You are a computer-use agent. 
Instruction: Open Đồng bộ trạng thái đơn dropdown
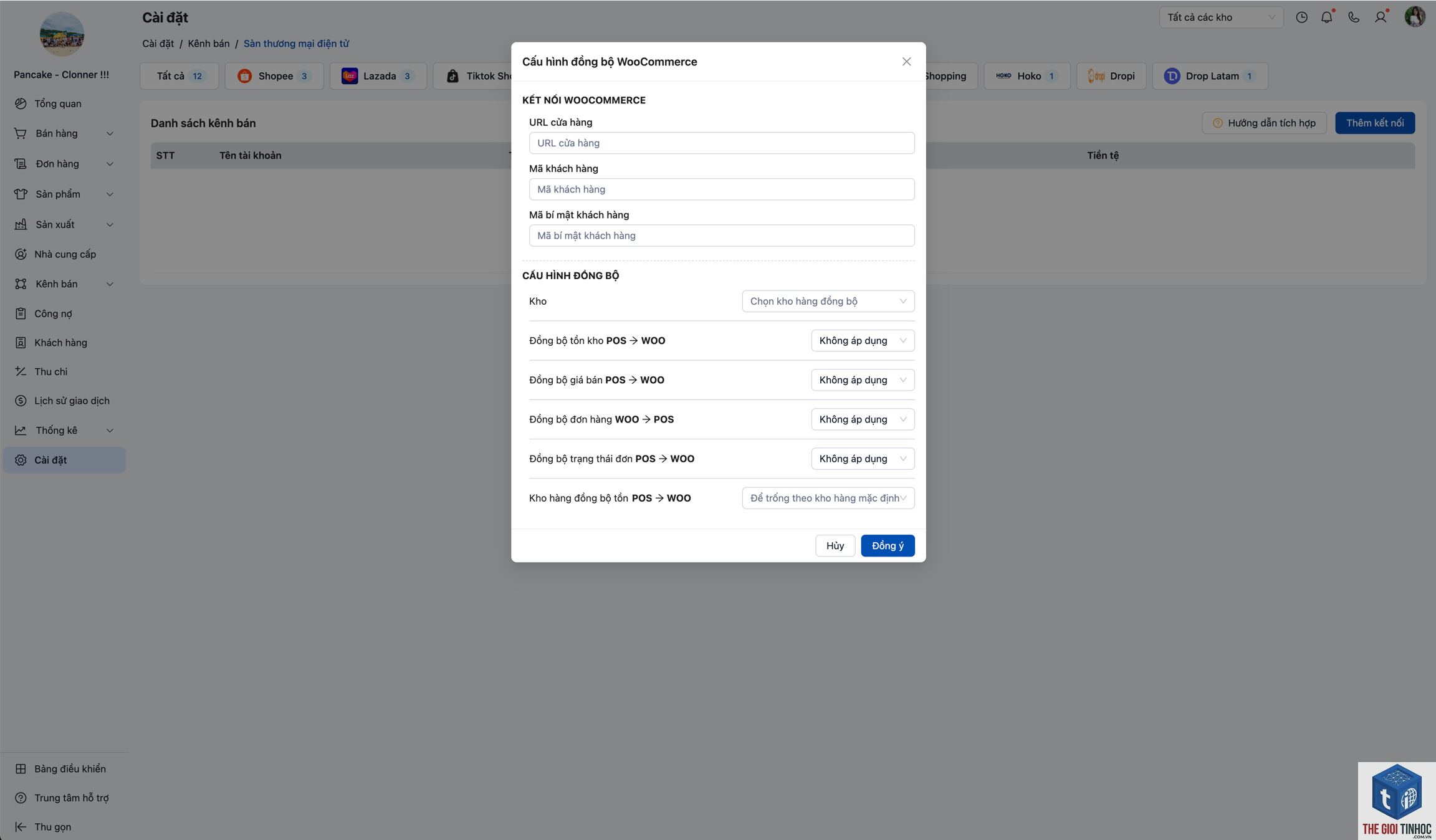coord(863,459)
